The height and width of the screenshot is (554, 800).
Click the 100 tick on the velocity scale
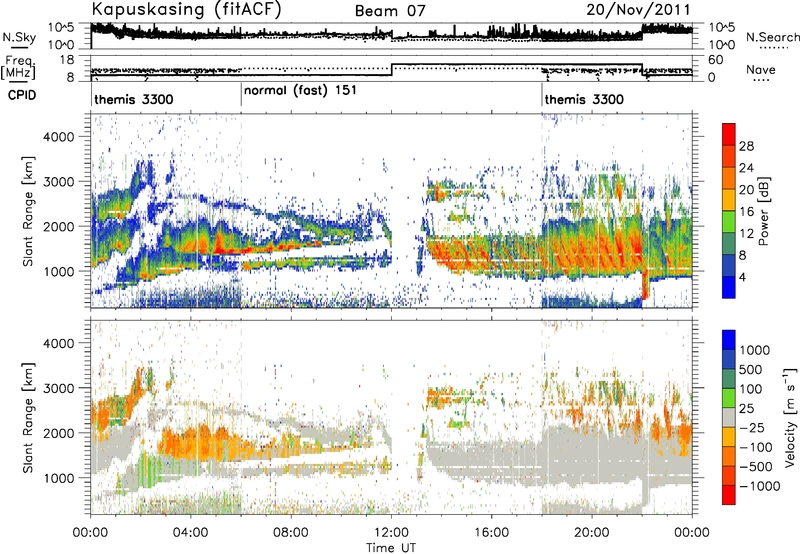coord(751,389)
